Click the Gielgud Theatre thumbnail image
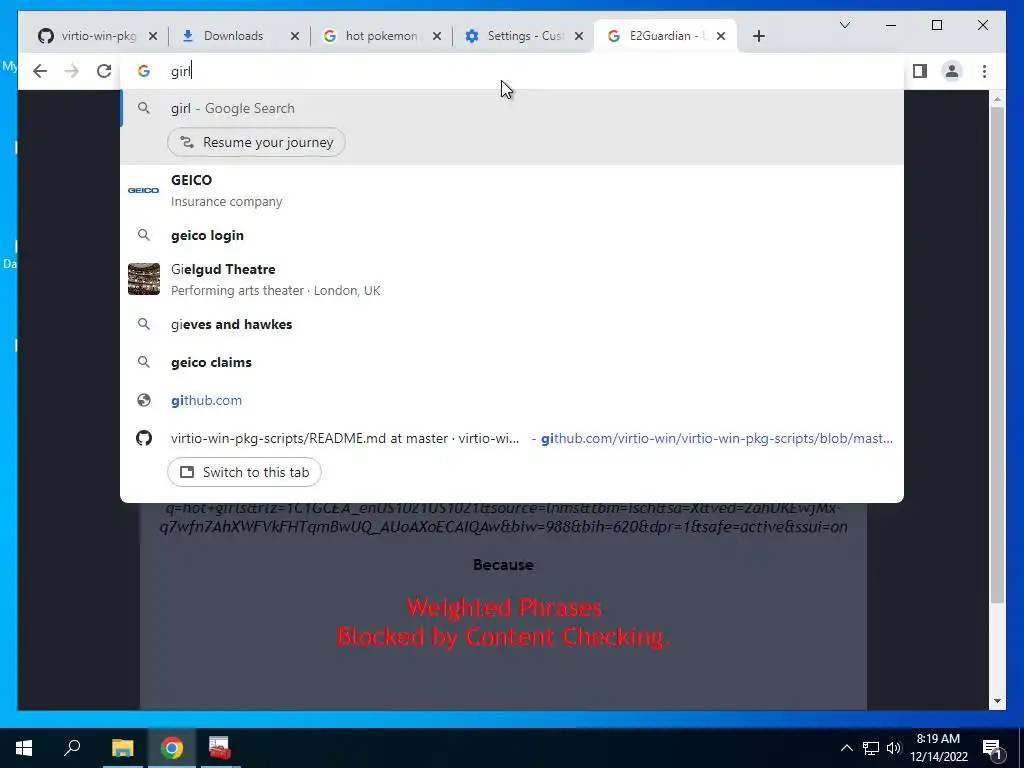1024x768 pixels. pyautogui.click(x=144, y=279)
